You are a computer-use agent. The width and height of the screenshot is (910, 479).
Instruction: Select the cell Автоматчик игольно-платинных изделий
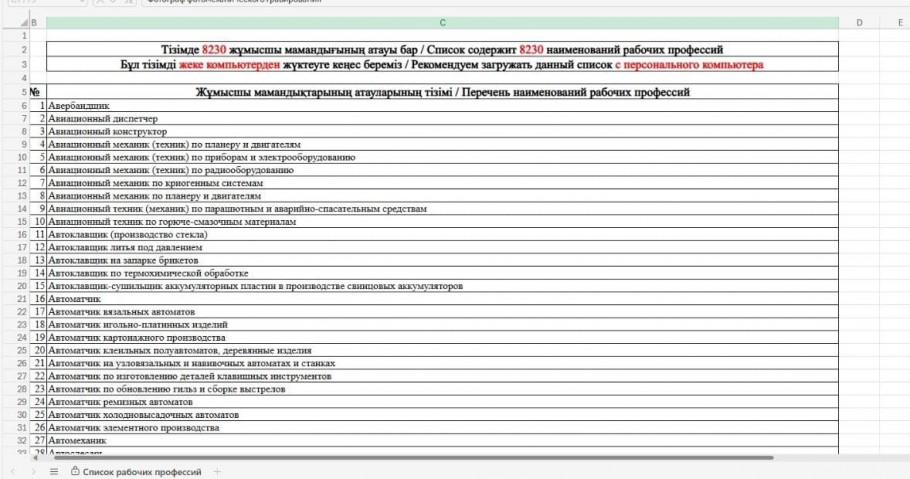point(442,325)
